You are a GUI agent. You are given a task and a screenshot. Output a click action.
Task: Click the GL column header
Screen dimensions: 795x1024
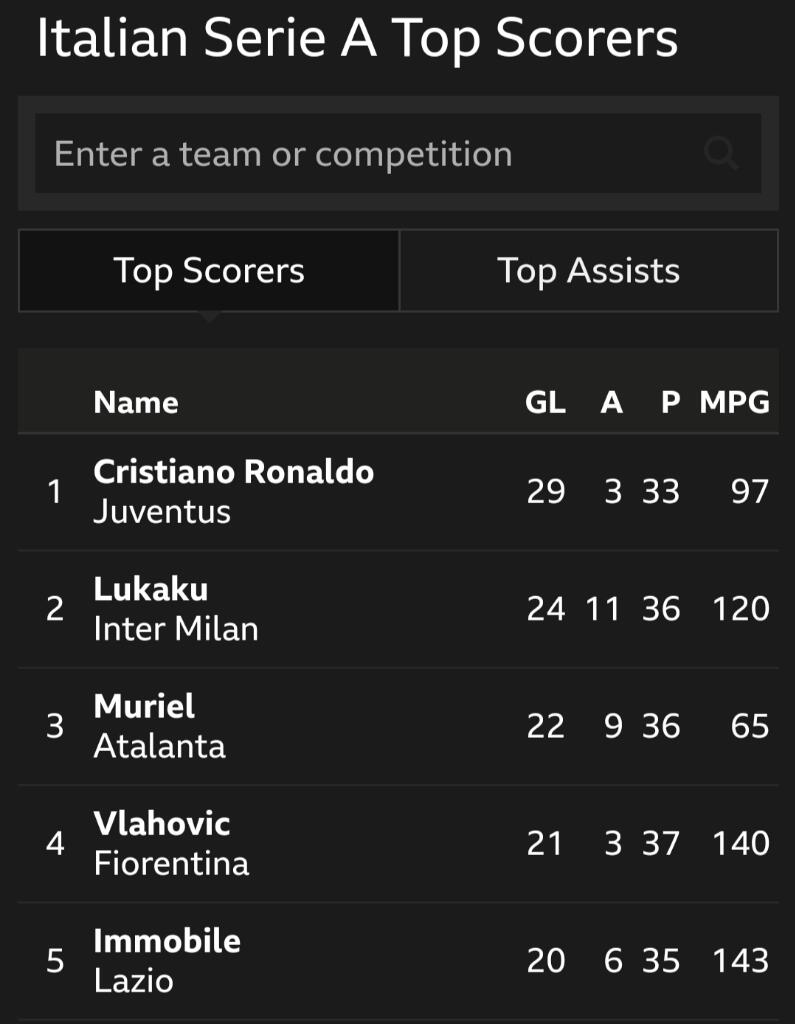tap(545, 402)
